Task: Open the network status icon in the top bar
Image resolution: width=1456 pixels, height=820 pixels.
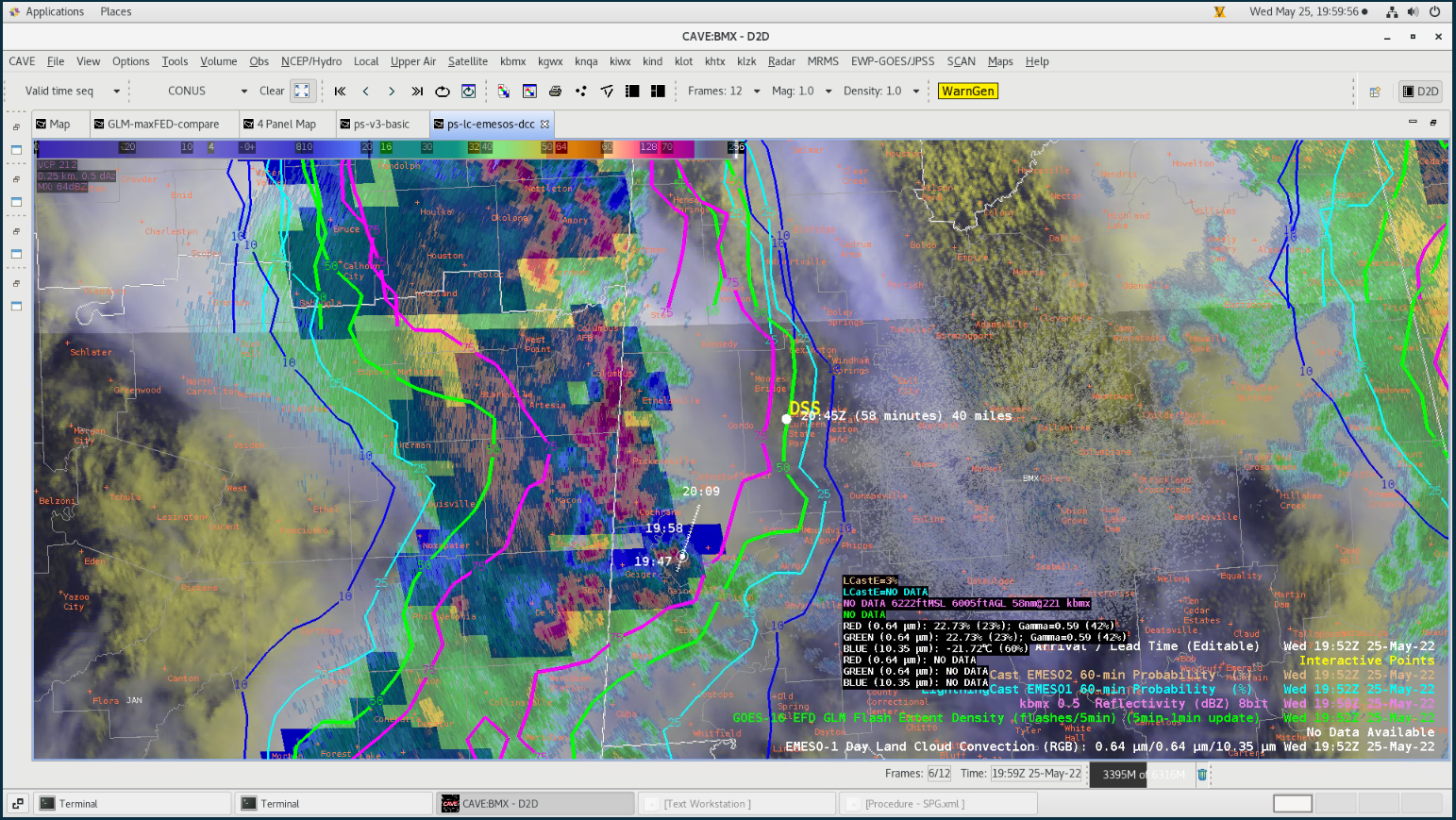Action: pyautogui.click(x=1392, y=11)
